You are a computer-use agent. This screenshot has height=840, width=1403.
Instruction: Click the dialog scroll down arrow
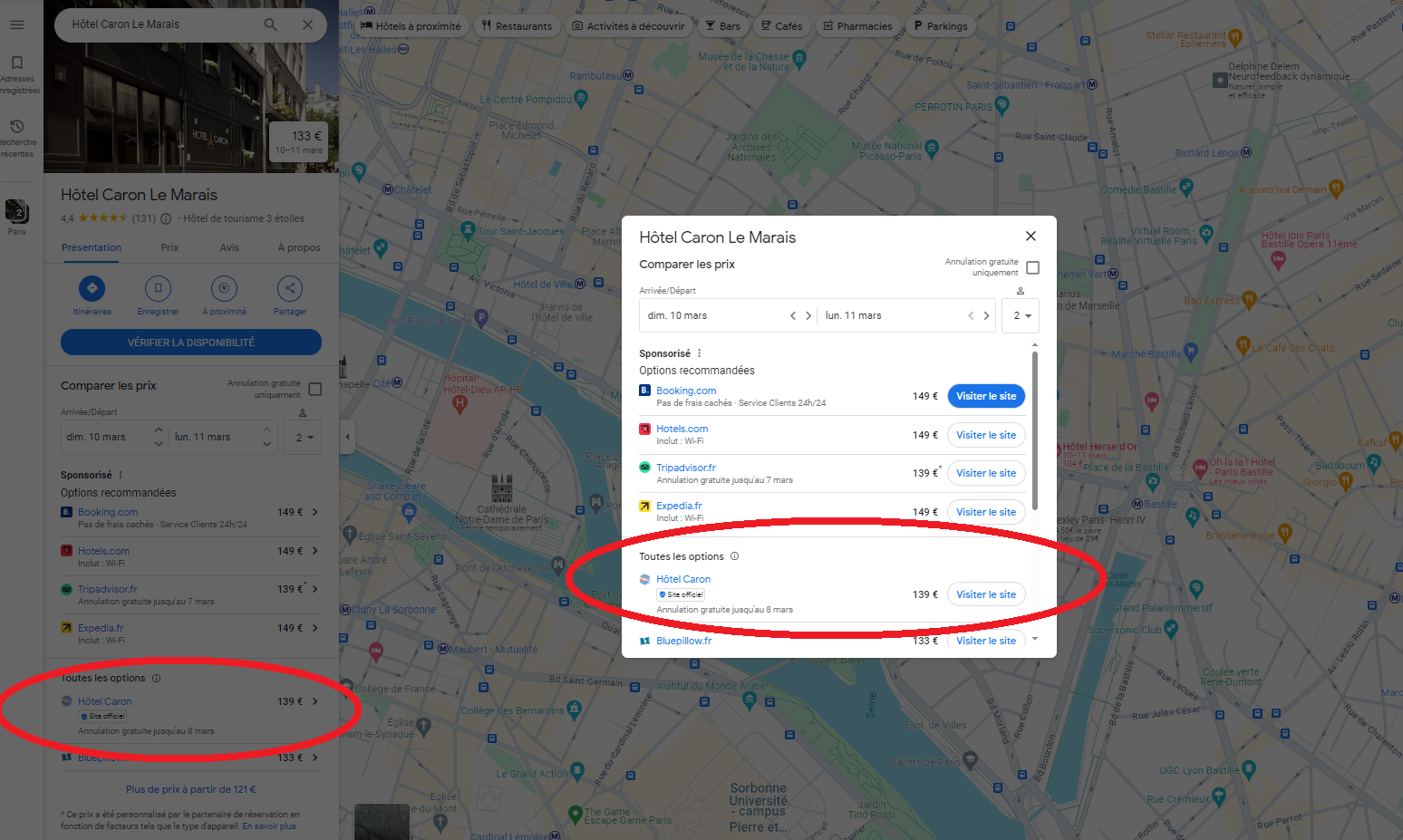click(1034, 639)
